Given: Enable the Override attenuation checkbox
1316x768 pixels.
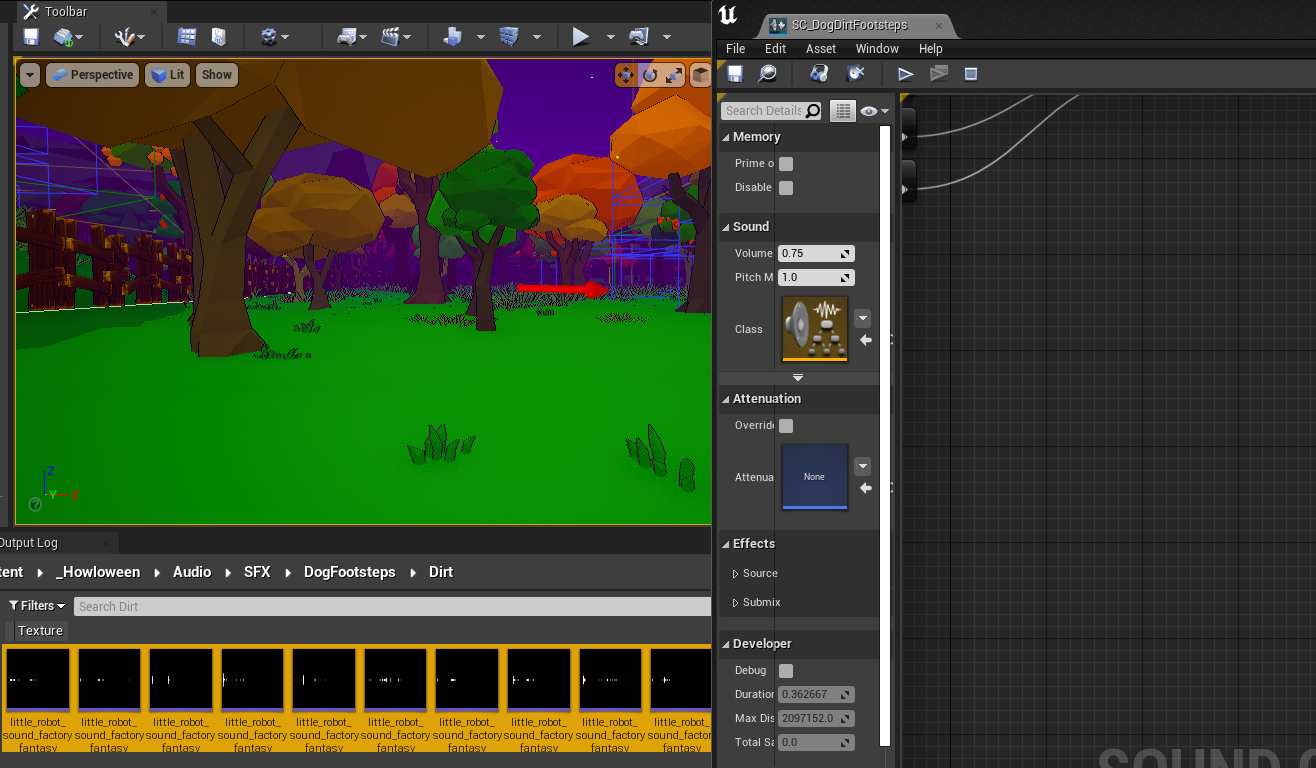Looking at the screenshot, I should tap(785, 425).
